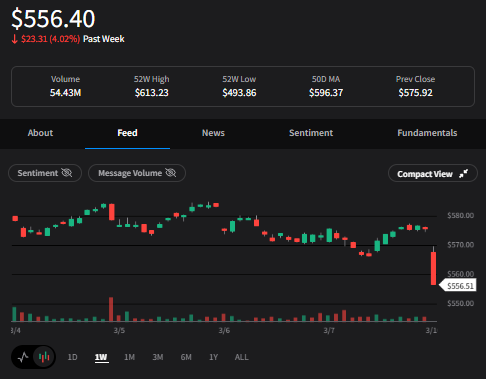Click the Volume value 54.43M
This screenshot has width=486, height=379.
(65, 93)
